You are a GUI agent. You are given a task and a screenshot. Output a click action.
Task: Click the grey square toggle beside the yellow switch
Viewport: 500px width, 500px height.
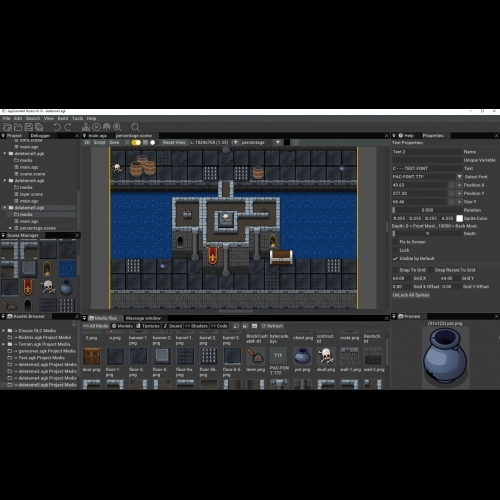pyautogui.click(x=145, y=142)
